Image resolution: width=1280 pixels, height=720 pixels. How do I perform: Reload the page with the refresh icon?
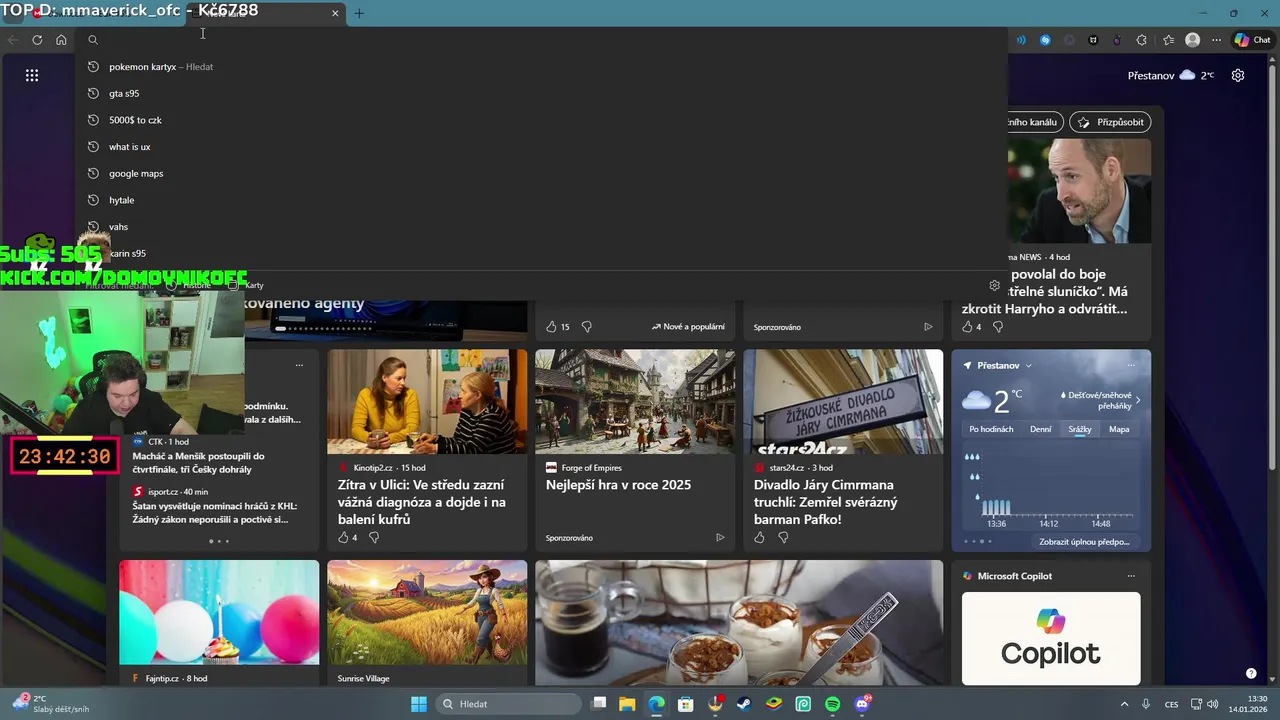pyautogui.click(x=37, y=40)
